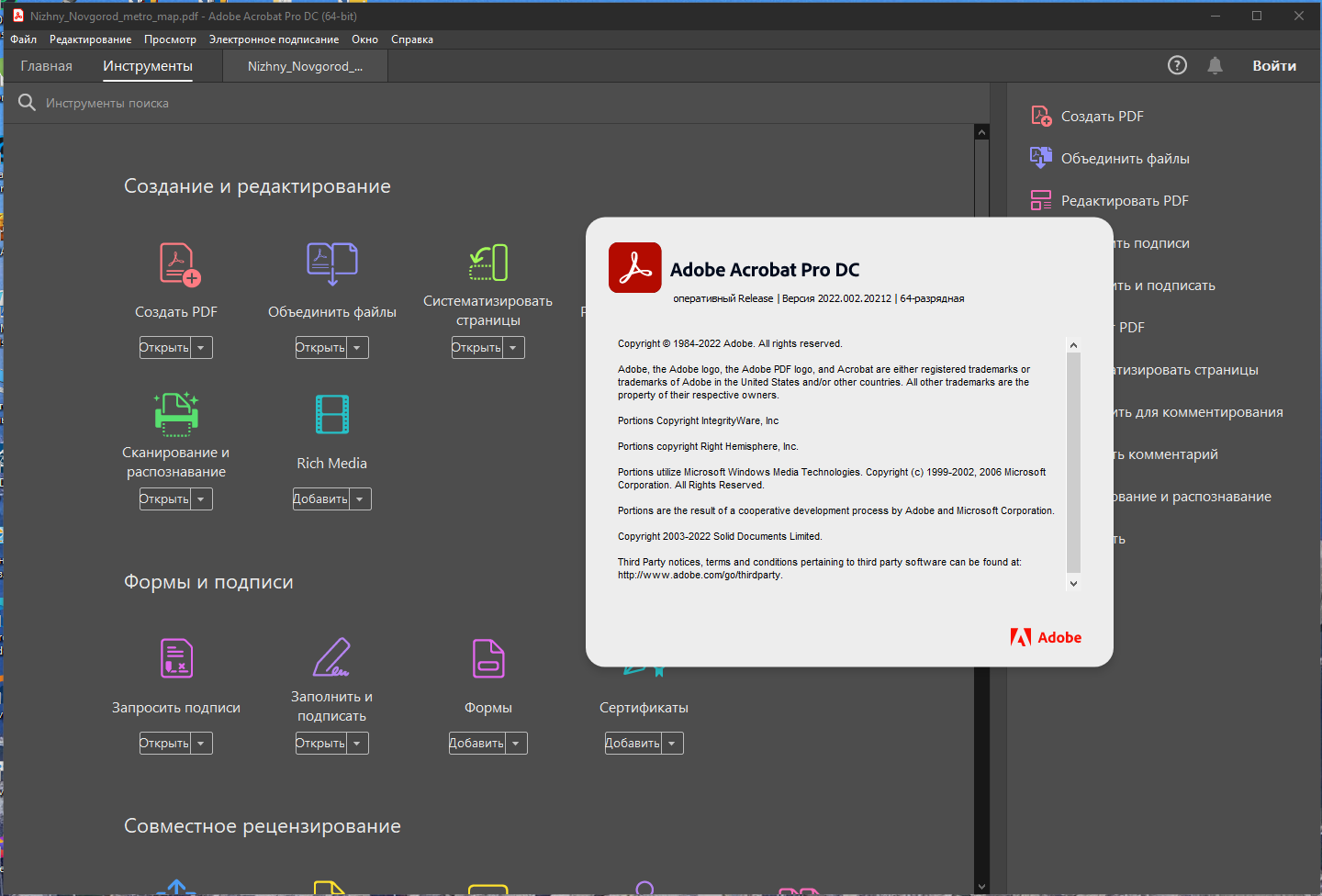The height and width of the screenshot is (896, 1322).
Task: Click the tools pane scroll down arrow
Action: click(x=981, y=887)
